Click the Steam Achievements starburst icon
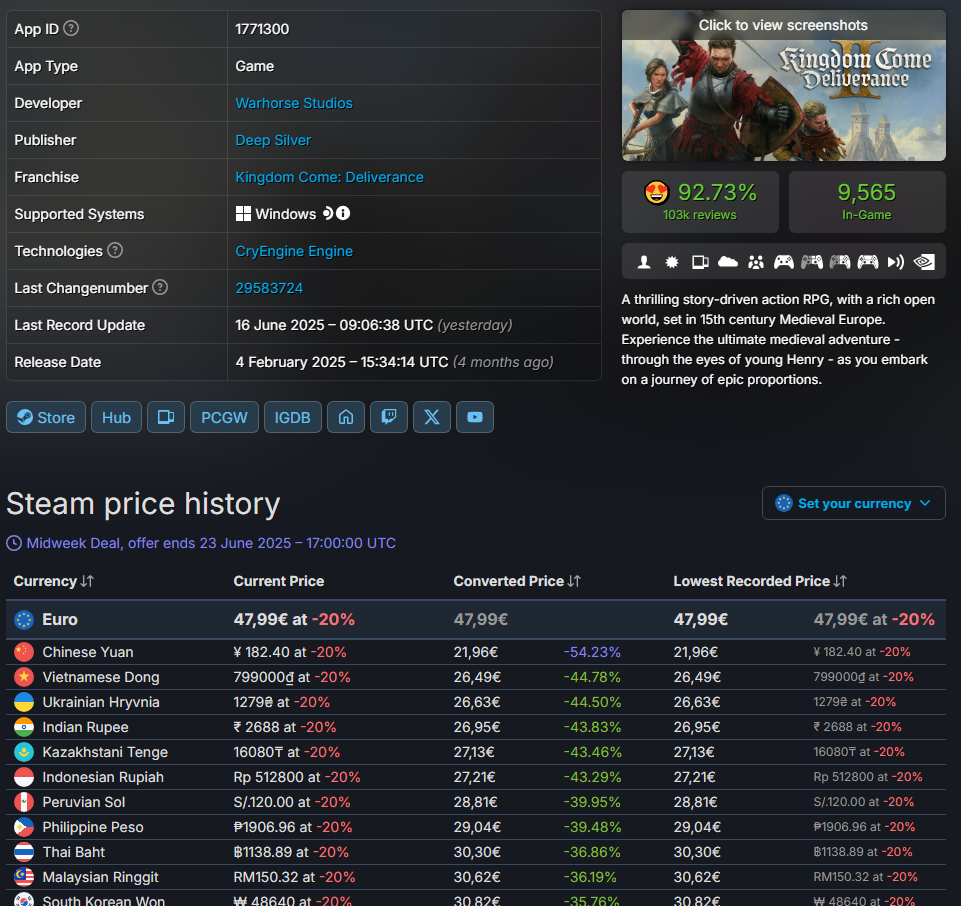 [x=672, y=262]
